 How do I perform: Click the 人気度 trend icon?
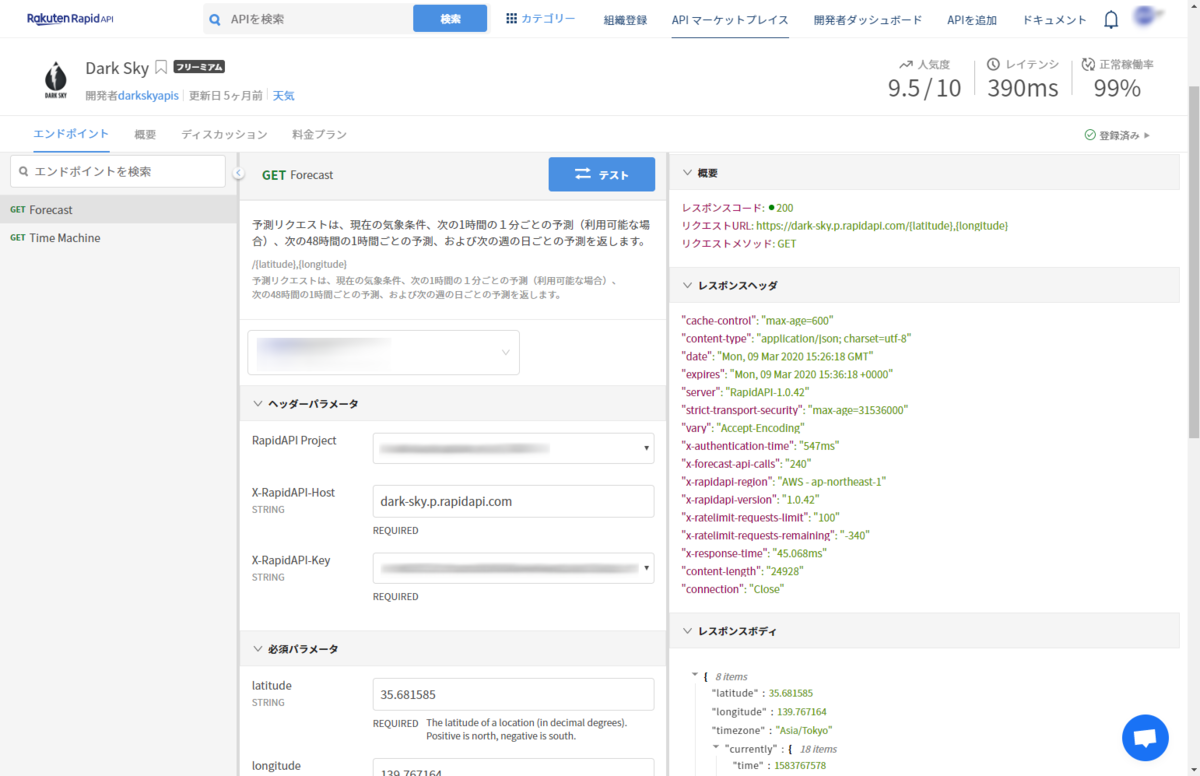(x=906, y=64)
